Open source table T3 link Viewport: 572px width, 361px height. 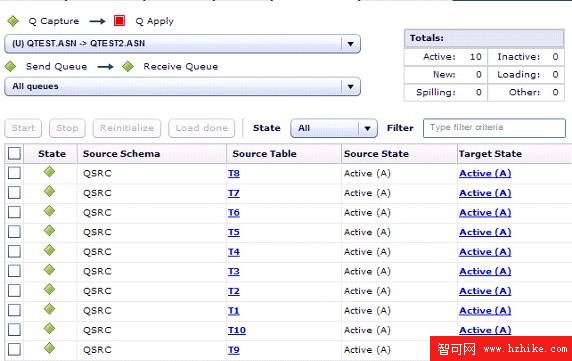[234, 272]
